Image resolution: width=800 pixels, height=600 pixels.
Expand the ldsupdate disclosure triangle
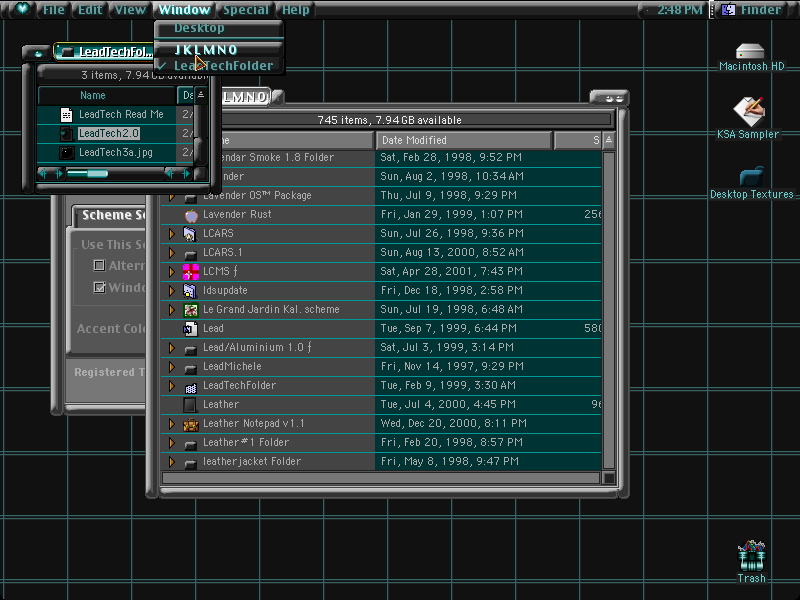(172, 291)
